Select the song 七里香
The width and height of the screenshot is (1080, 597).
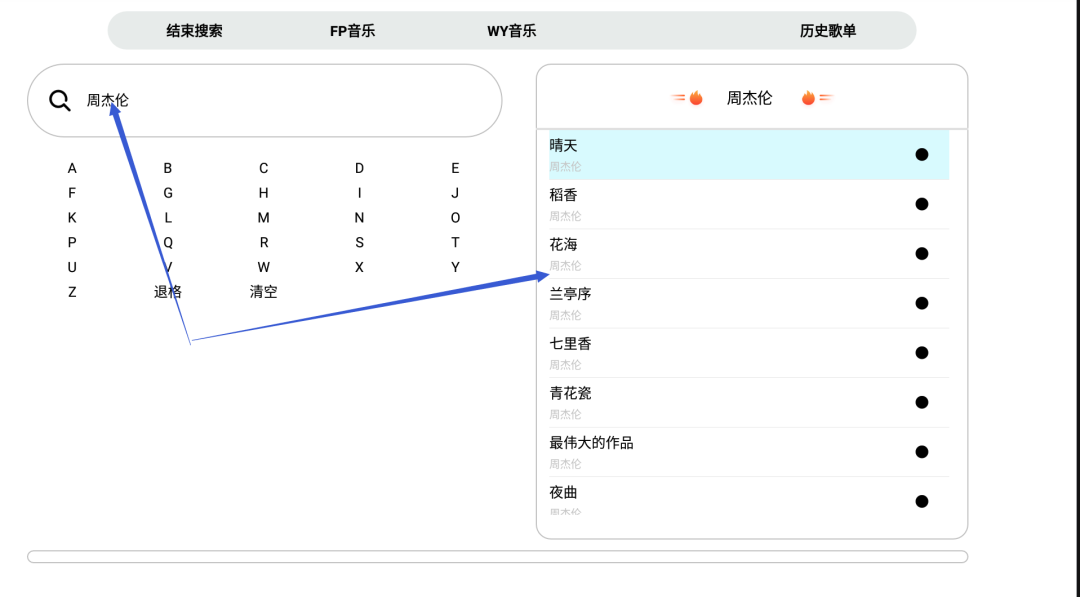click(x=749, y=353)
